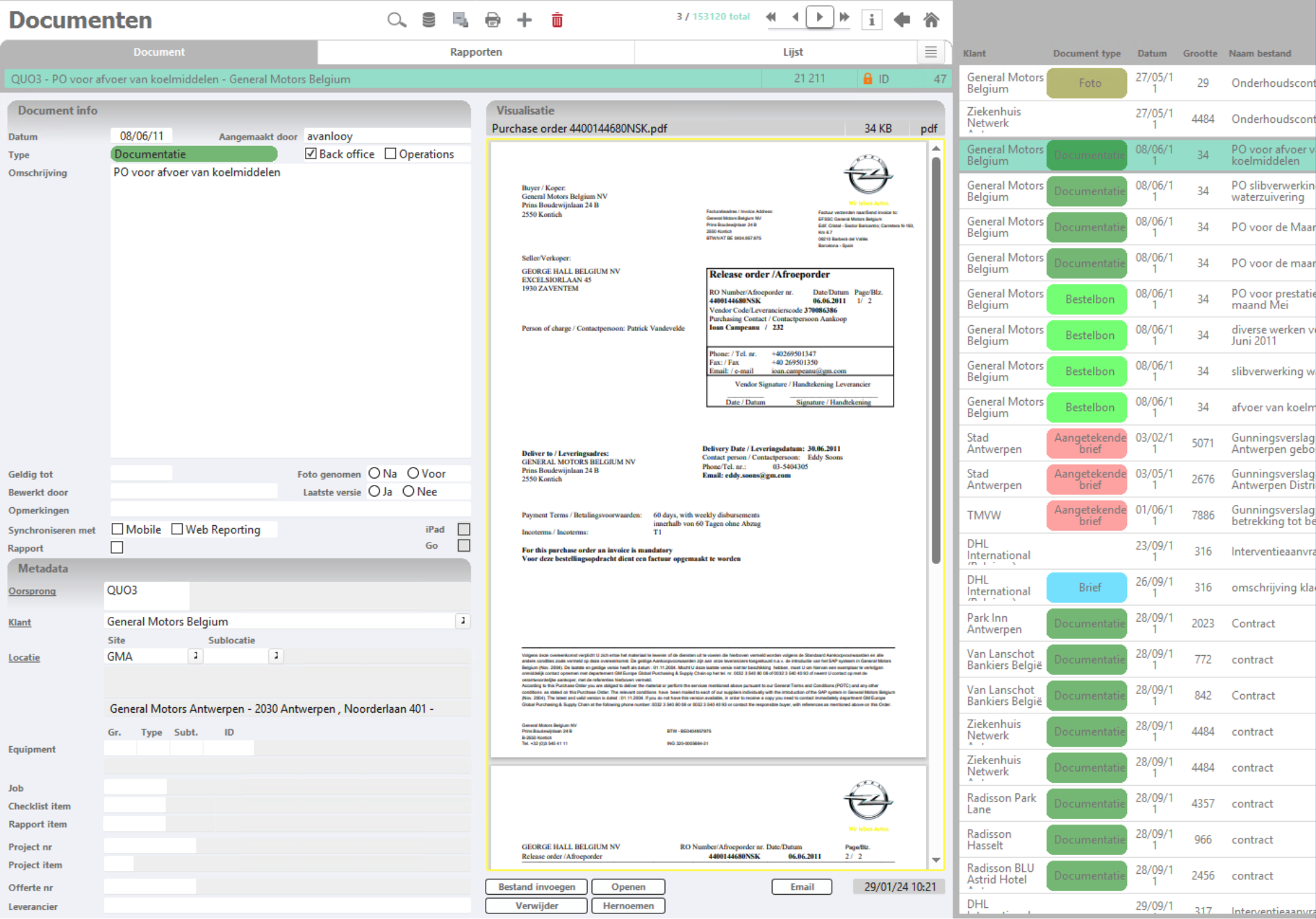Open the Klant dropdown arrow
This screenshot has height=919, width=1316.
[x=463, y=620]
